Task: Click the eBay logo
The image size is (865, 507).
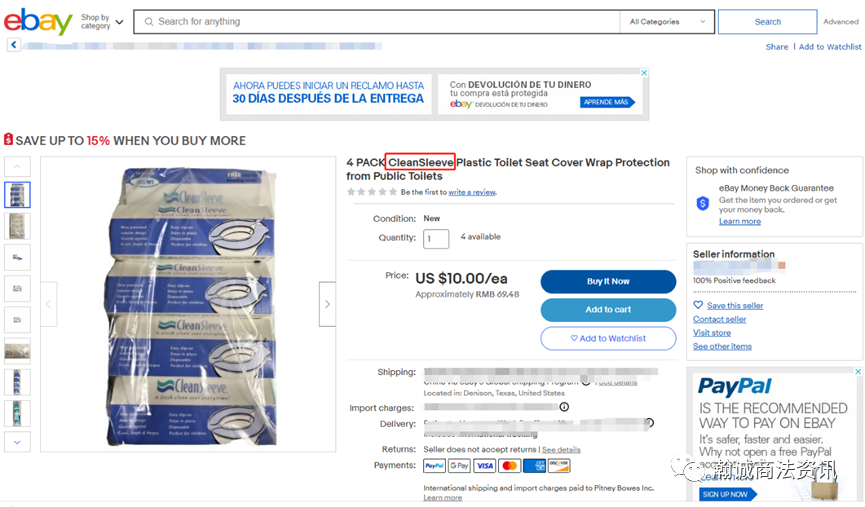Action: 38,22
